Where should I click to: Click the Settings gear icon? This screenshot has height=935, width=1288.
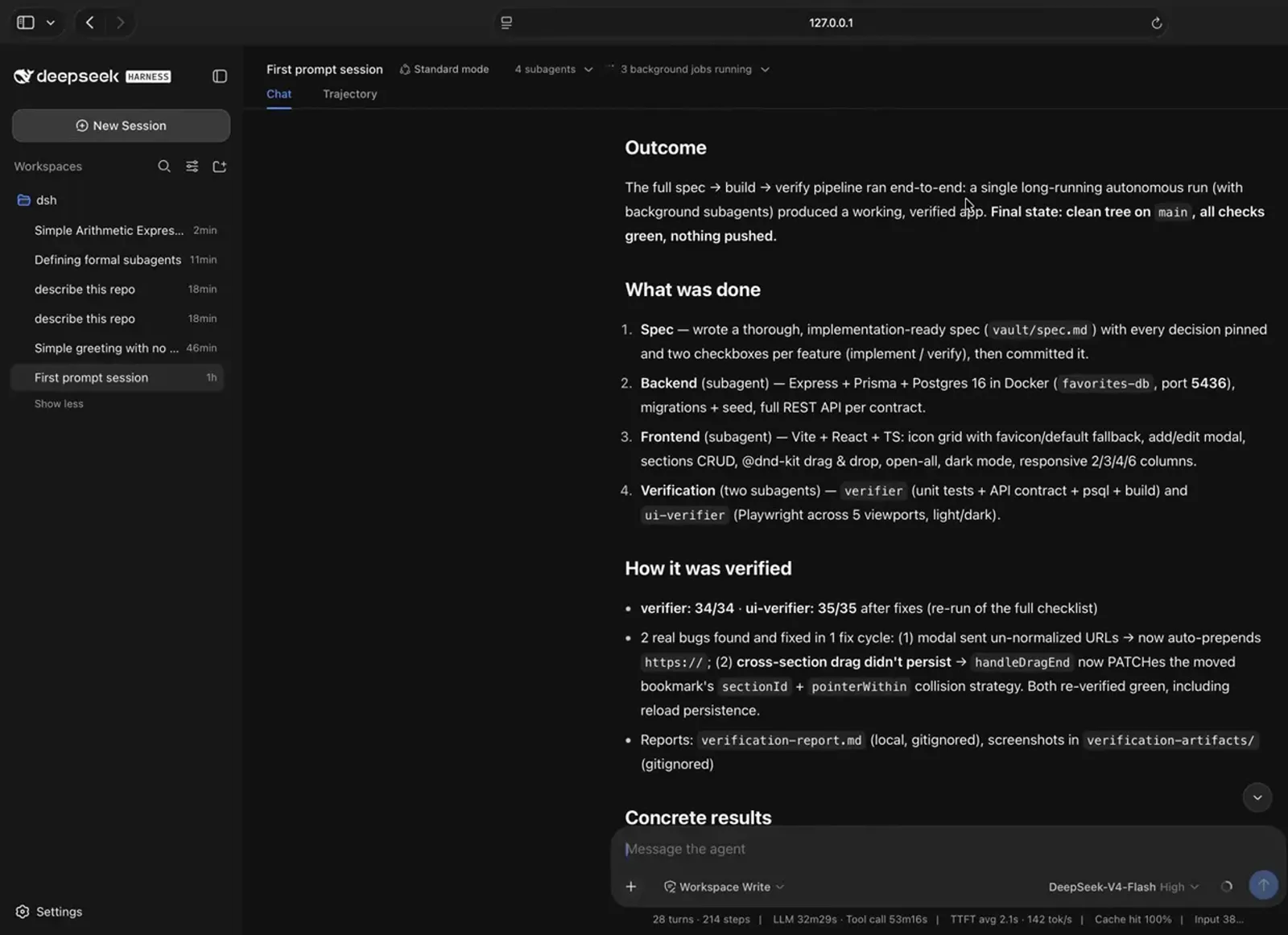click(x=23, y=912)
